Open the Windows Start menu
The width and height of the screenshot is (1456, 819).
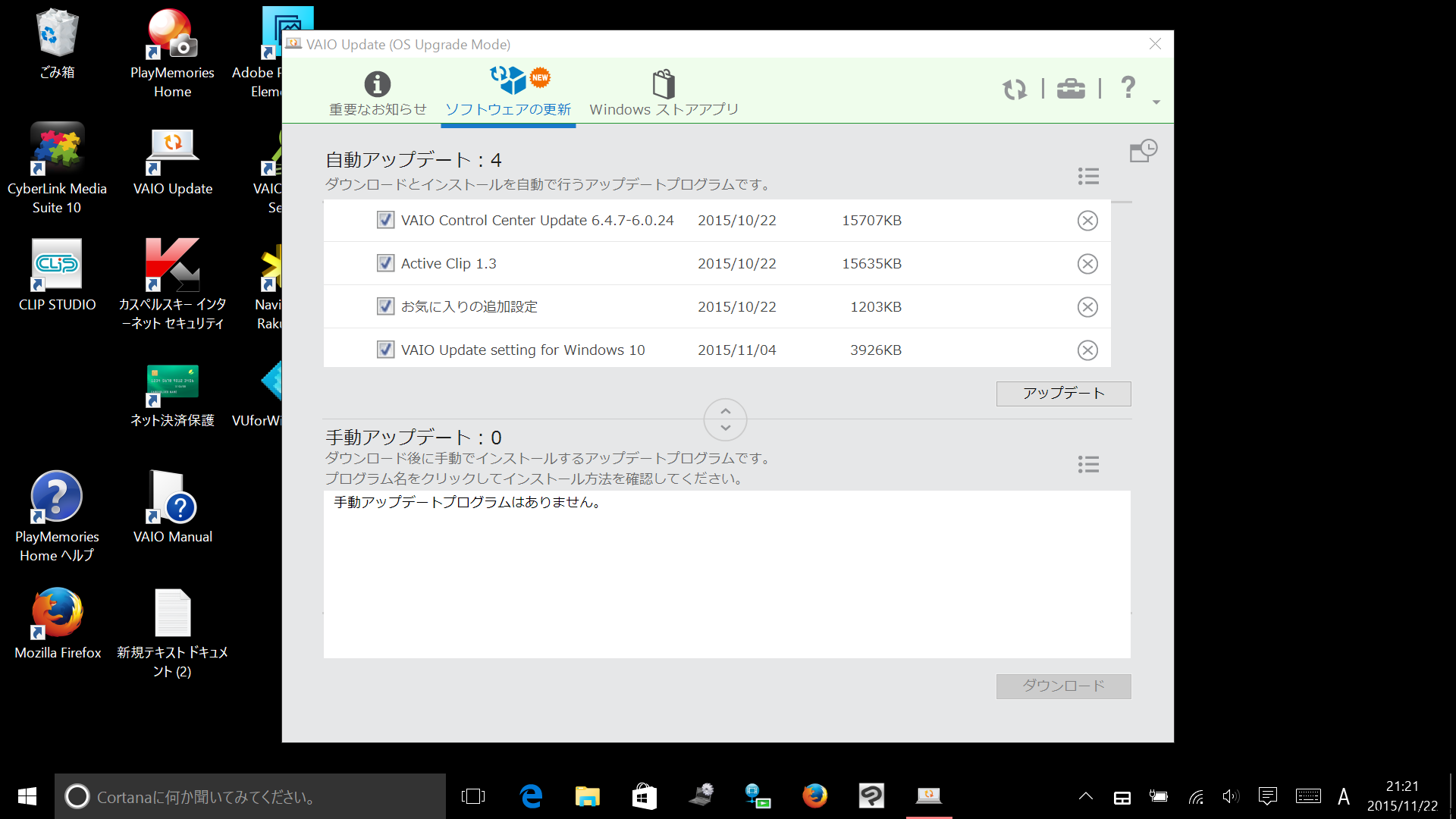[27, 796]
